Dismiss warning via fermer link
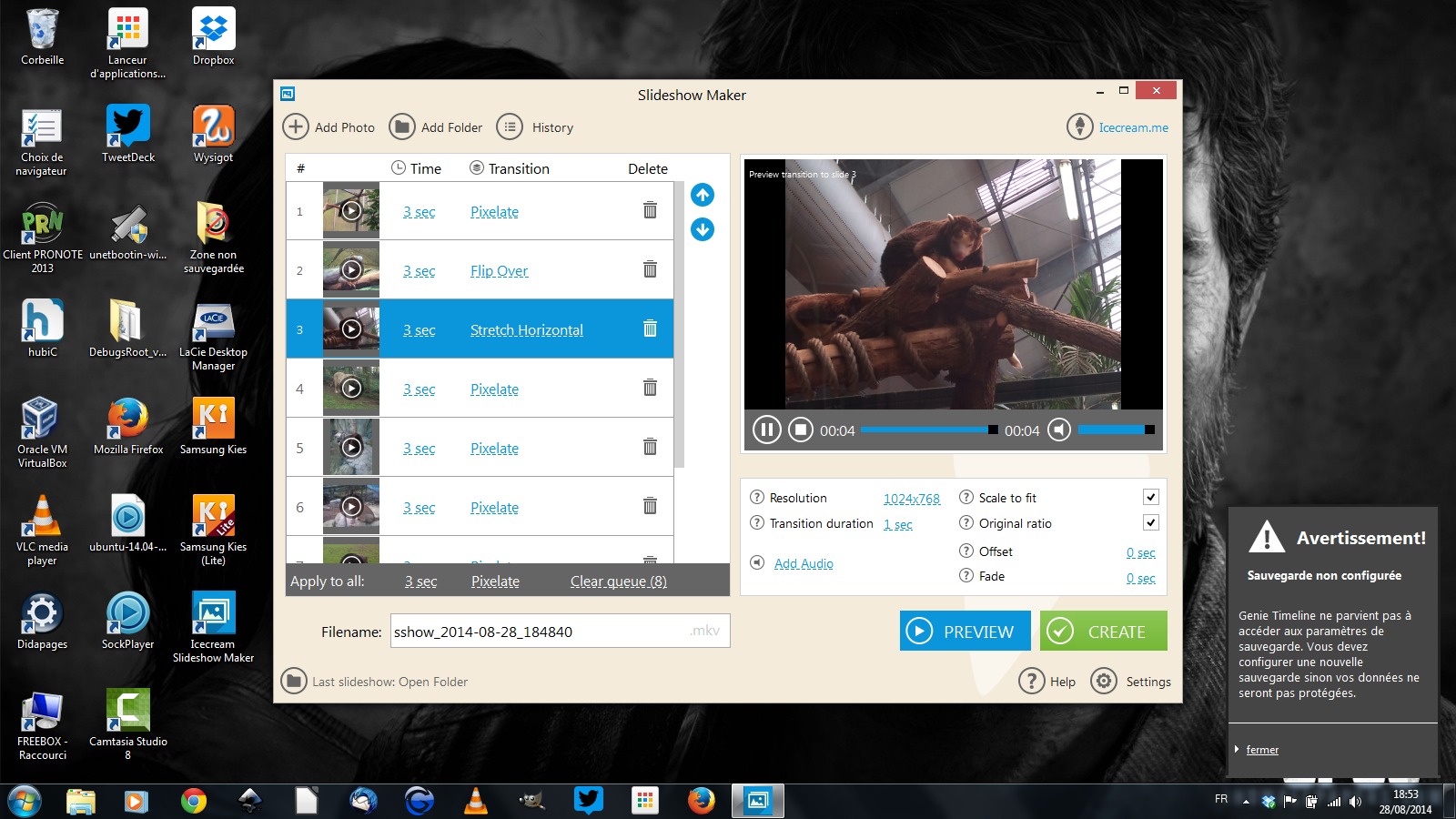The width and height of the screenshot is (1456, 819). (1262, 750)
